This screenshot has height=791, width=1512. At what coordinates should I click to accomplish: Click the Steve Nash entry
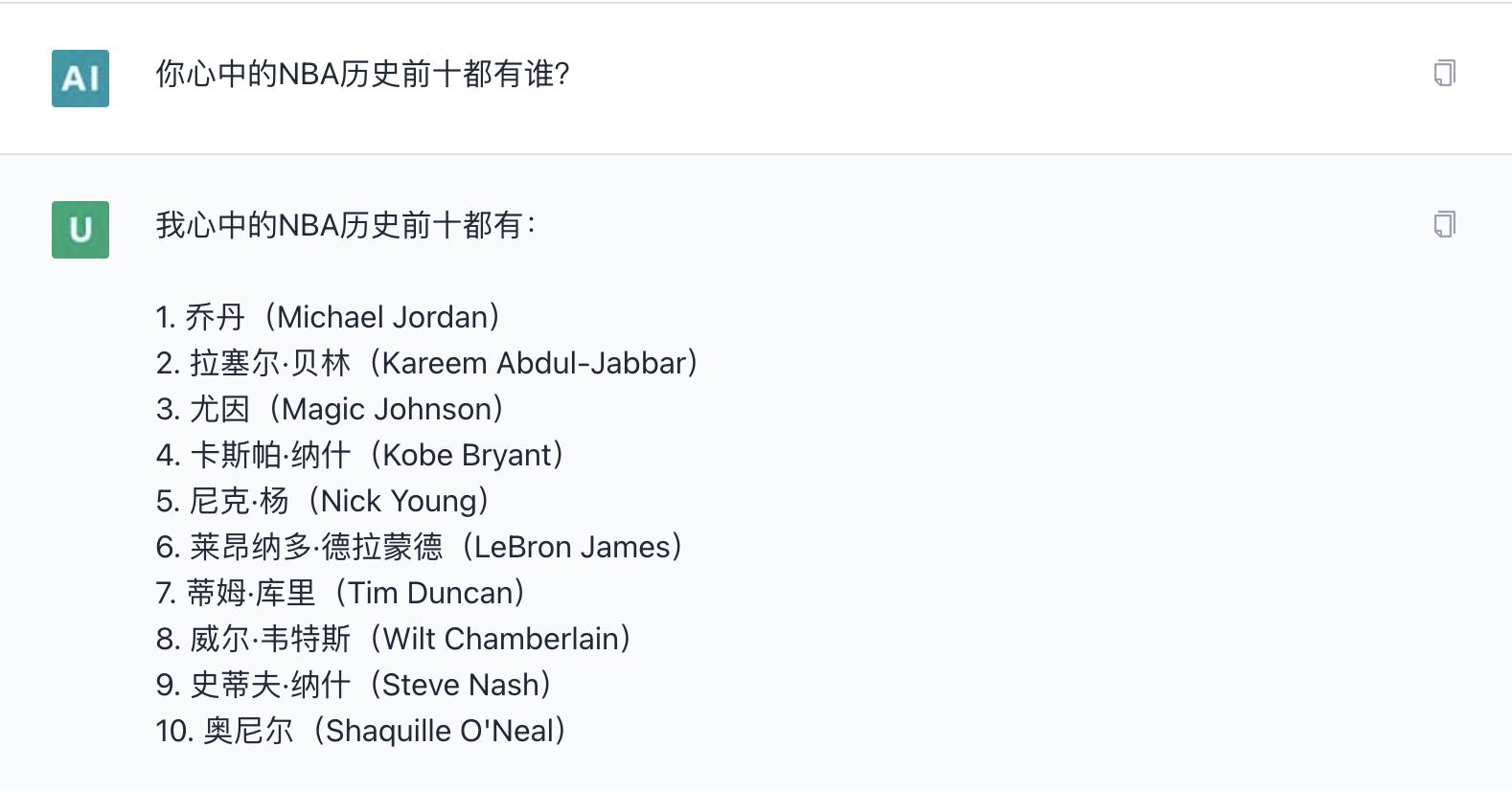tap(355, 684)
